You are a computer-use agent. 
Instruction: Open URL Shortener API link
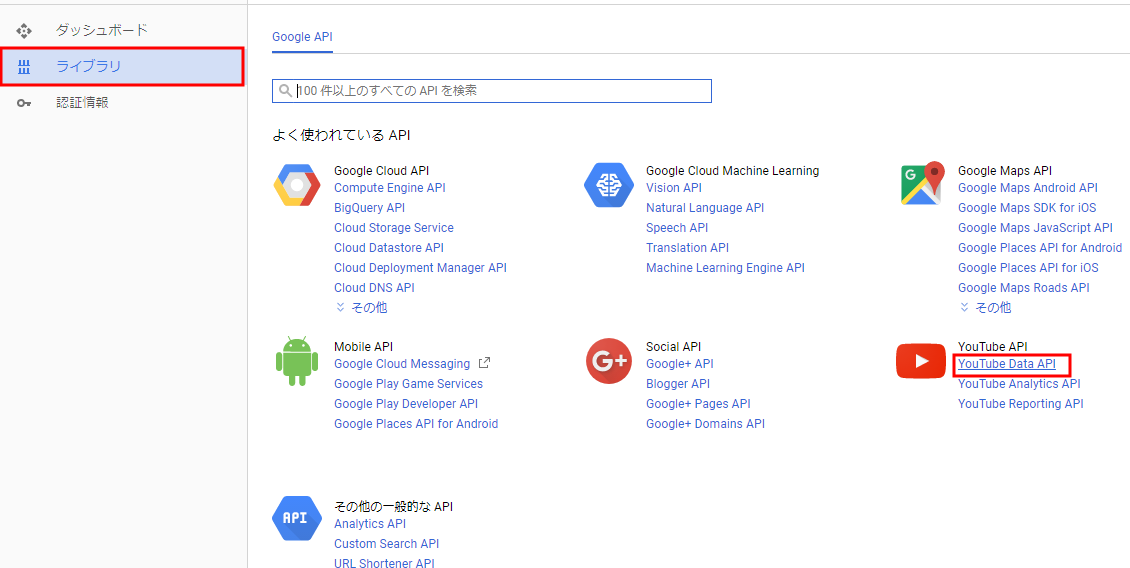pyautogui.click(x=385, y=562)
